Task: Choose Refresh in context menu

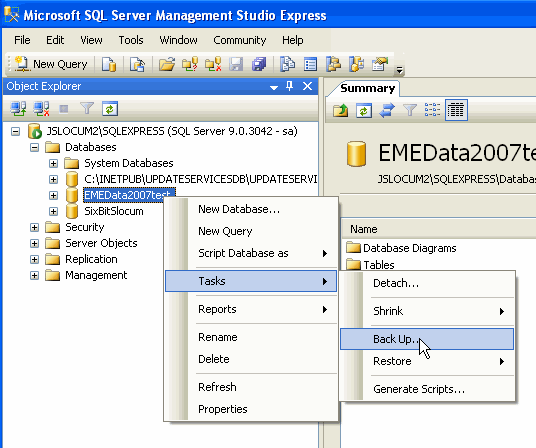Action: tap(251, 387)
